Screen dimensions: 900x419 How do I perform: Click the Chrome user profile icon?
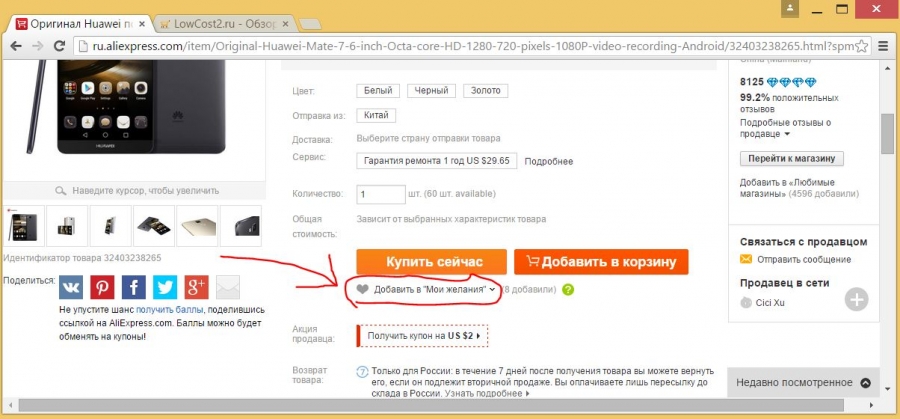tap(792, 8)
